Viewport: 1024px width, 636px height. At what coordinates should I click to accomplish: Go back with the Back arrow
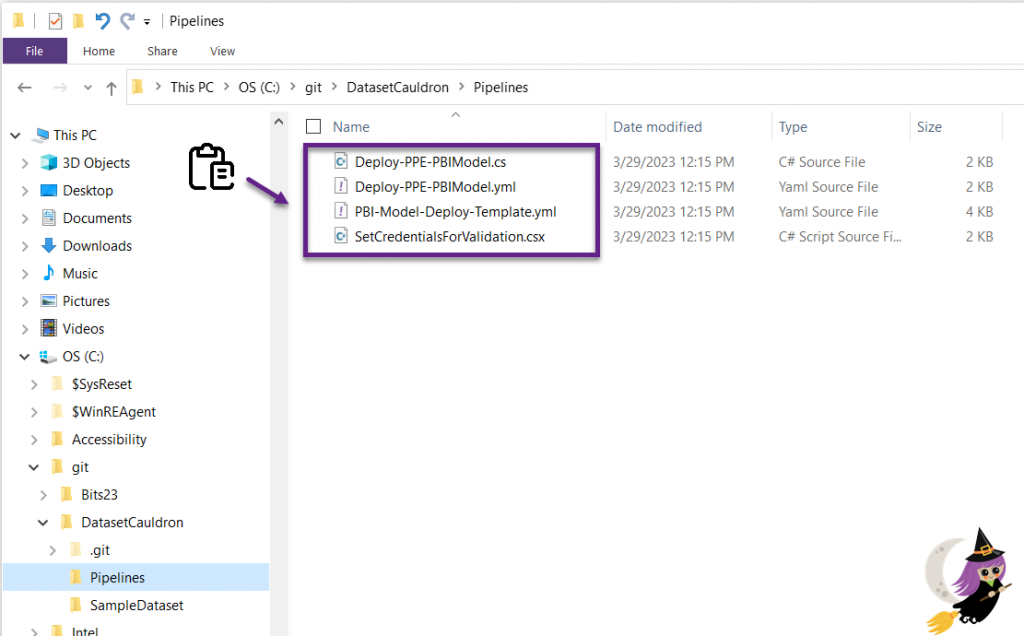pos(25,87)
